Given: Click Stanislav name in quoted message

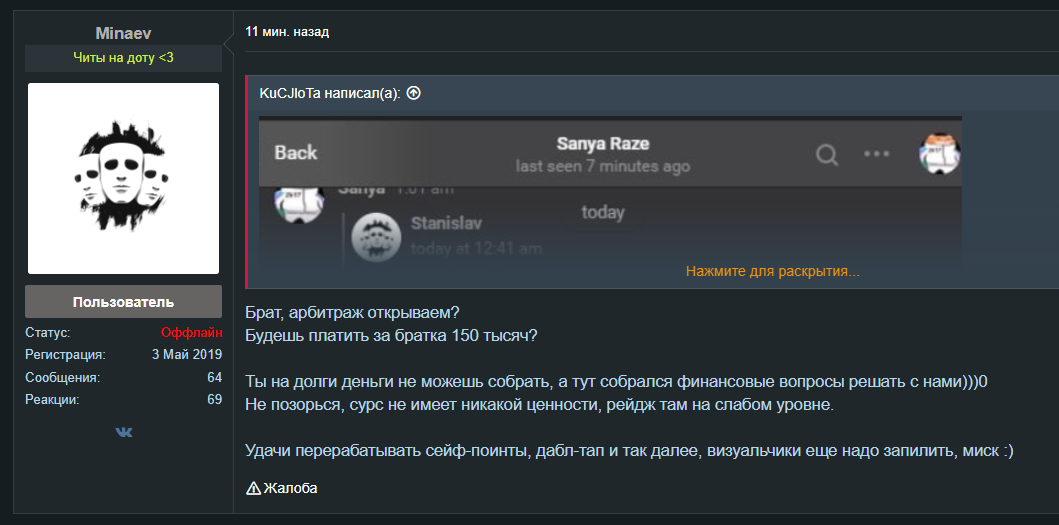Looking at the screenshot, I should pyautogui.click(x=446, y=224).
